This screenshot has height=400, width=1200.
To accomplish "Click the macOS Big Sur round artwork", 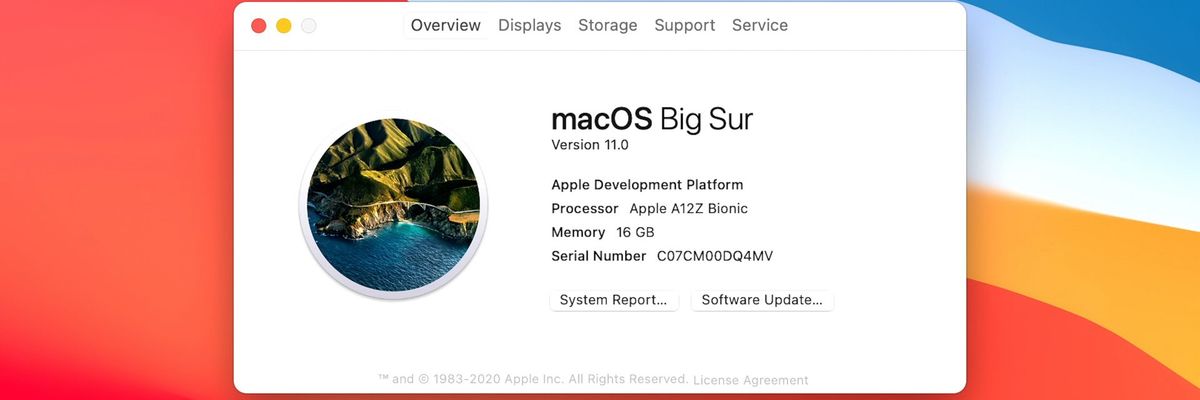I will 394,204.
